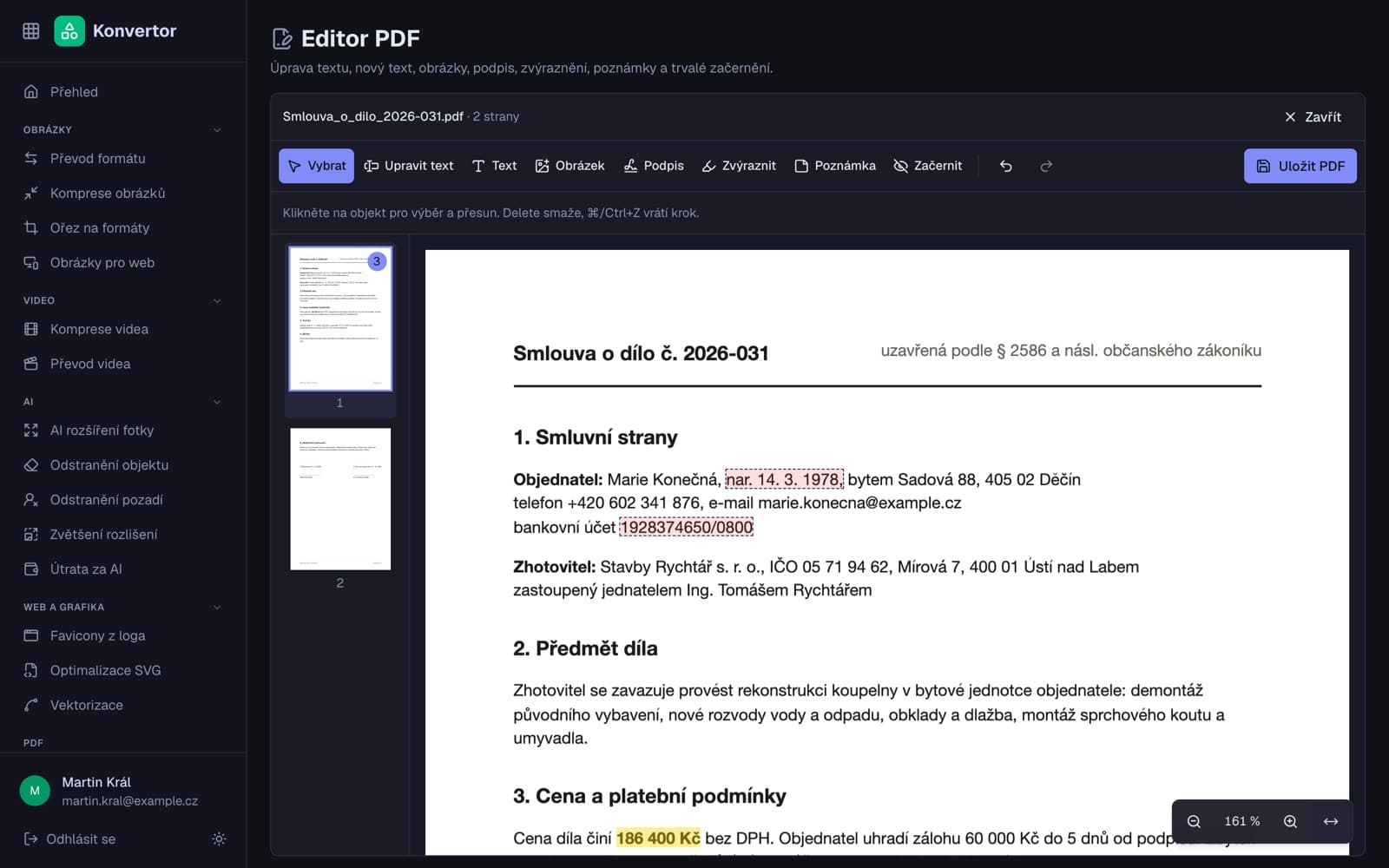Click the Konvertor green logo
Image resolution: width=1389 pixels, height=868 pixels.
point(69,31)
